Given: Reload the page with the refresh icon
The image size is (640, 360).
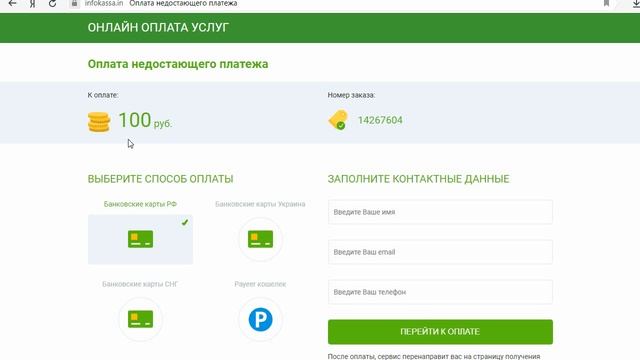Looking at the screenshot, I should [52, 3].
